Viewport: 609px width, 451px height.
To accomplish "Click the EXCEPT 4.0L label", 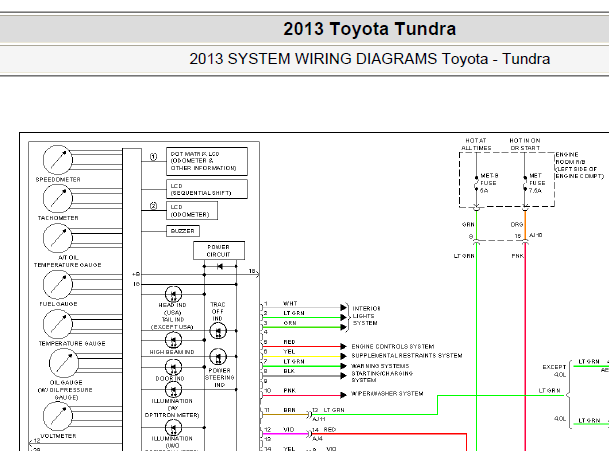I will pyautogui.click(x=554, y=371).
